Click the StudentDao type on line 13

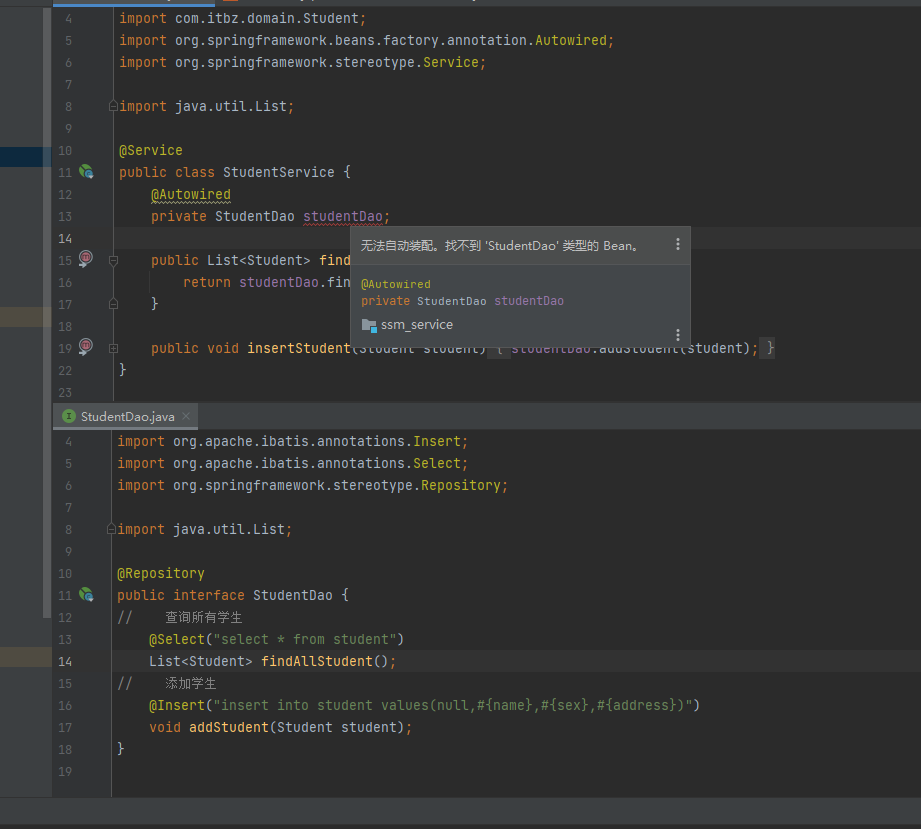pos(254,217)
